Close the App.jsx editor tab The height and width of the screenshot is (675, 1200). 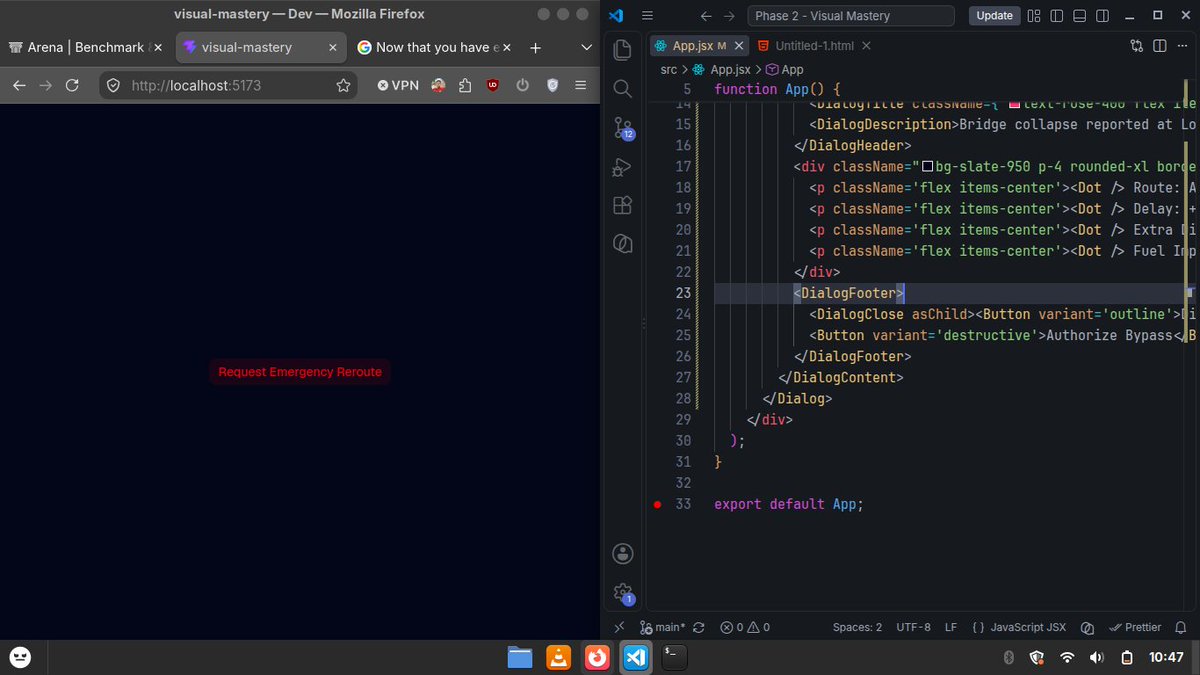click(x=737, y=46)
